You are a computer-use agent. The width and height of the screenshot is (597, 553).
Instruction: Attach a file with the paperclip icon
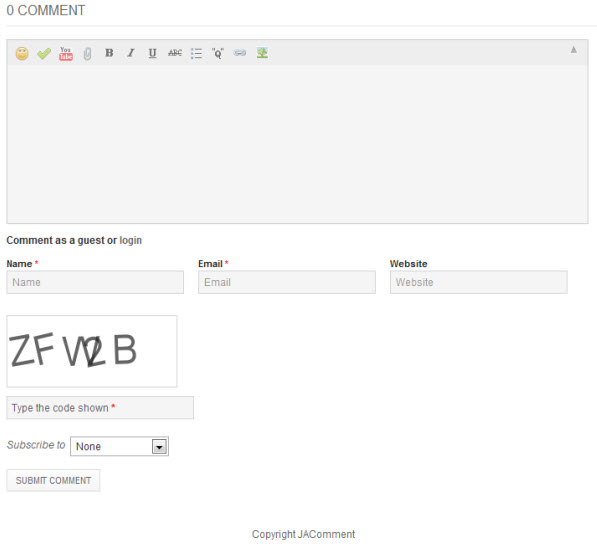(x=87, y=54)
